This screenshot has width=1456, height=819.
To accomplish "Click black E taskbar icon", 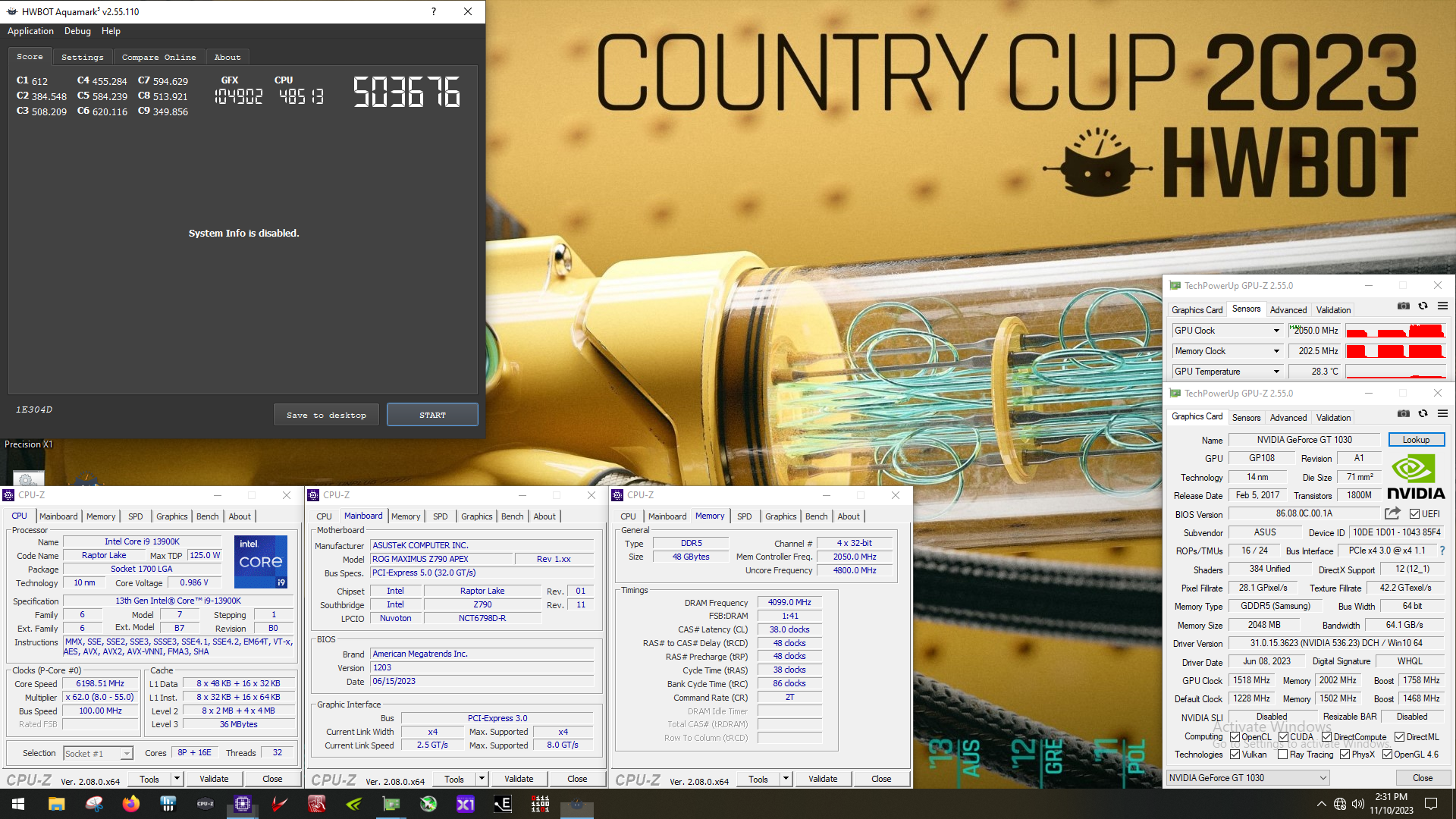I will coord(503,804).
